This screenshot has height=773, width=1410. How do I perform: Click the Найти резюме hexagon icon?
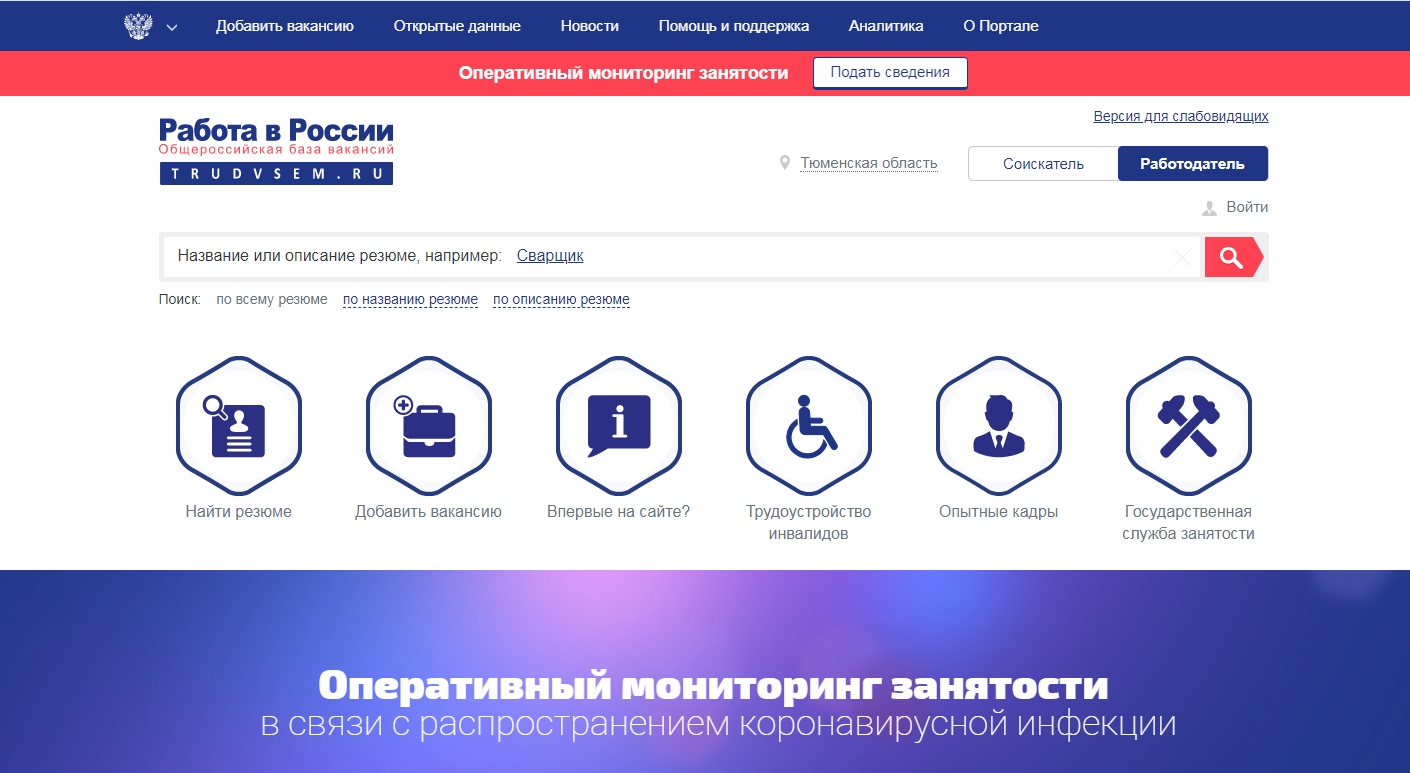[x=239, y=426]
